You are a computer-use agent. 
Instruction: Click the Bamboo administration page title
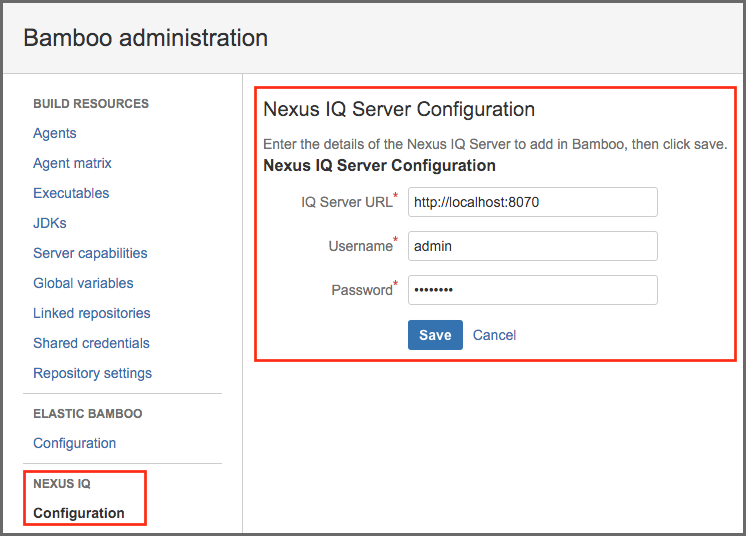pos(145,38)
